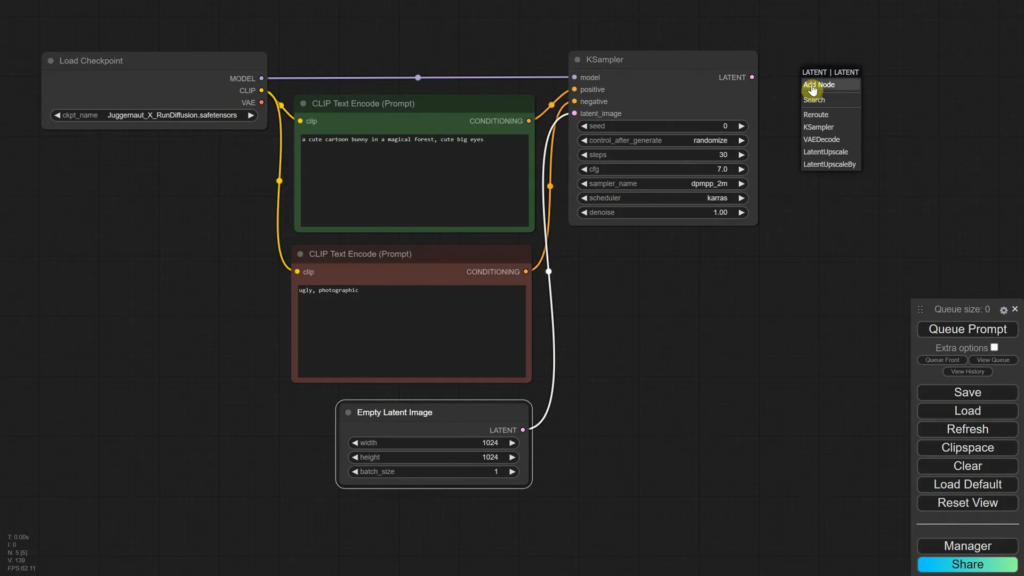Click the midpoint dot on the model link
Viewport: 1024px width, 576px height.
click(x=418, y=78)
